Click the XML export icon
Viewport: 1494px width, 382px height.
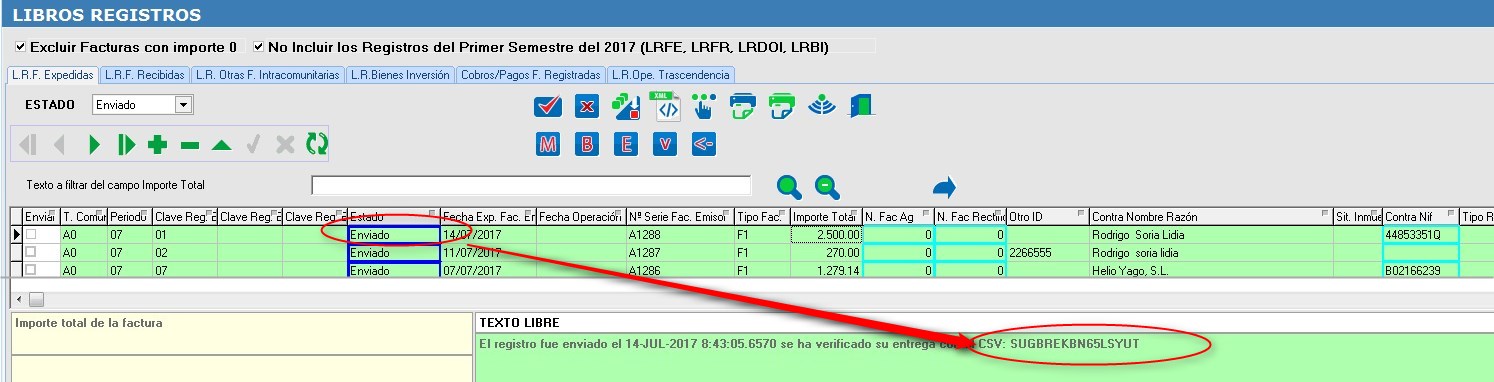coord(666,106)
